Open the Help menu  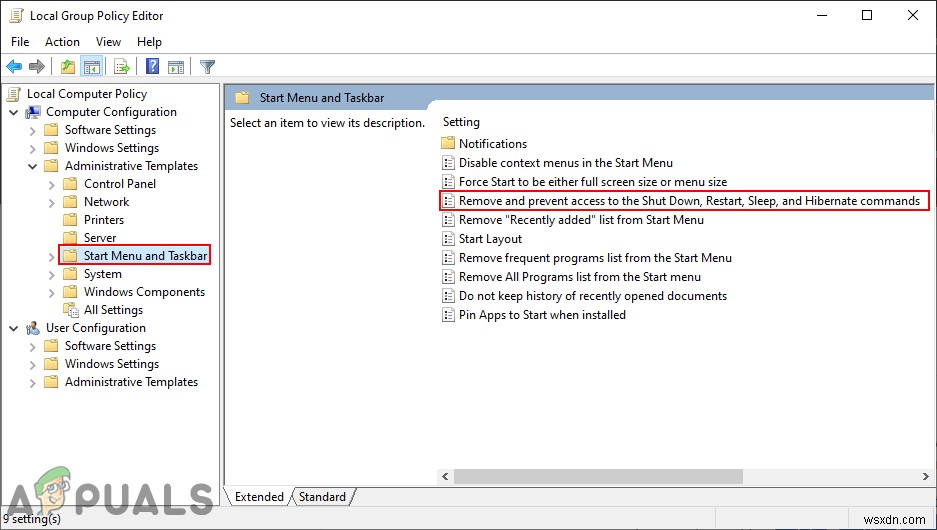(x=149, y=42)
